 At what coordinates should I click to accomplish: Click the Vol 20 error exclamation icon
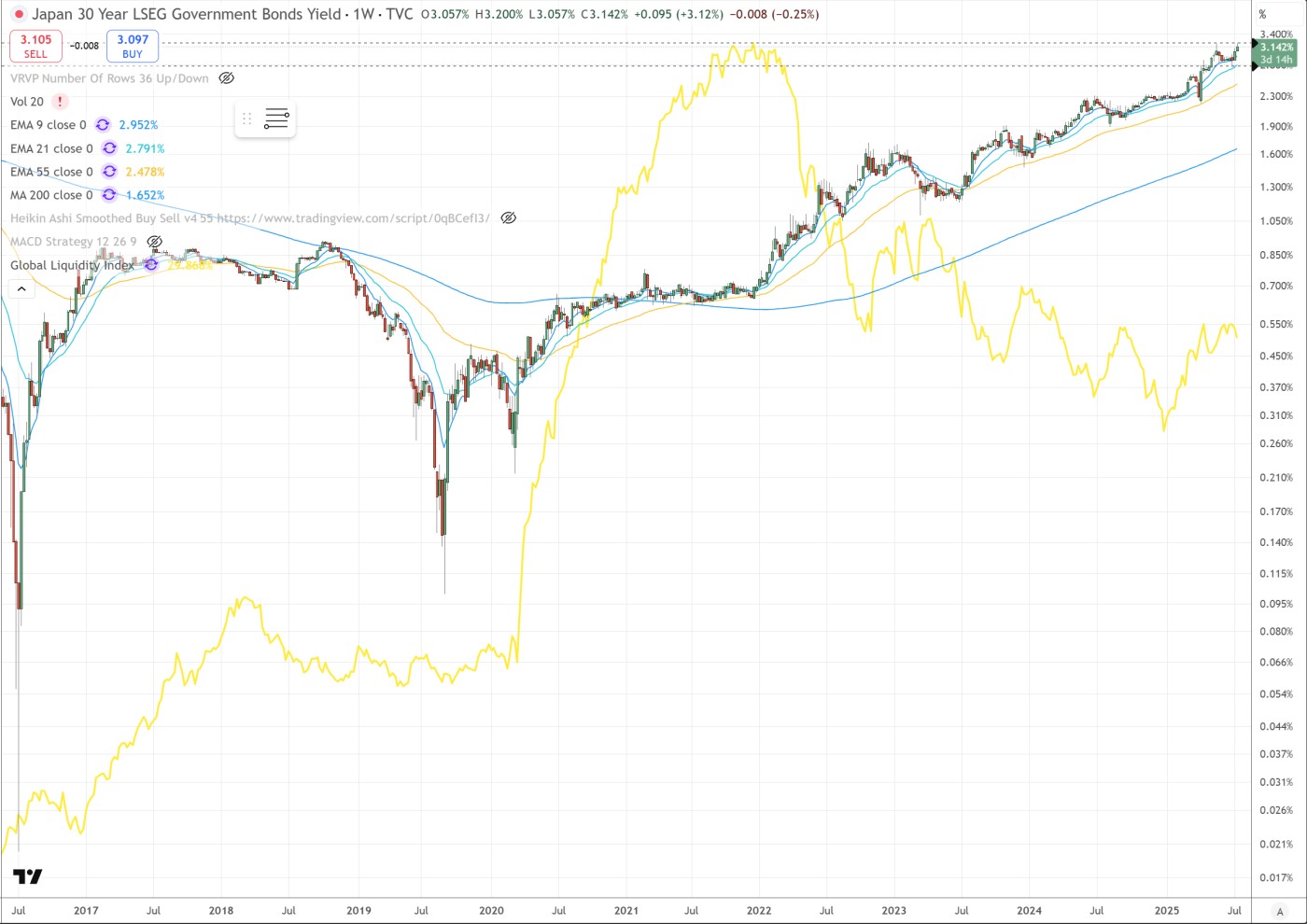[60, 102]
